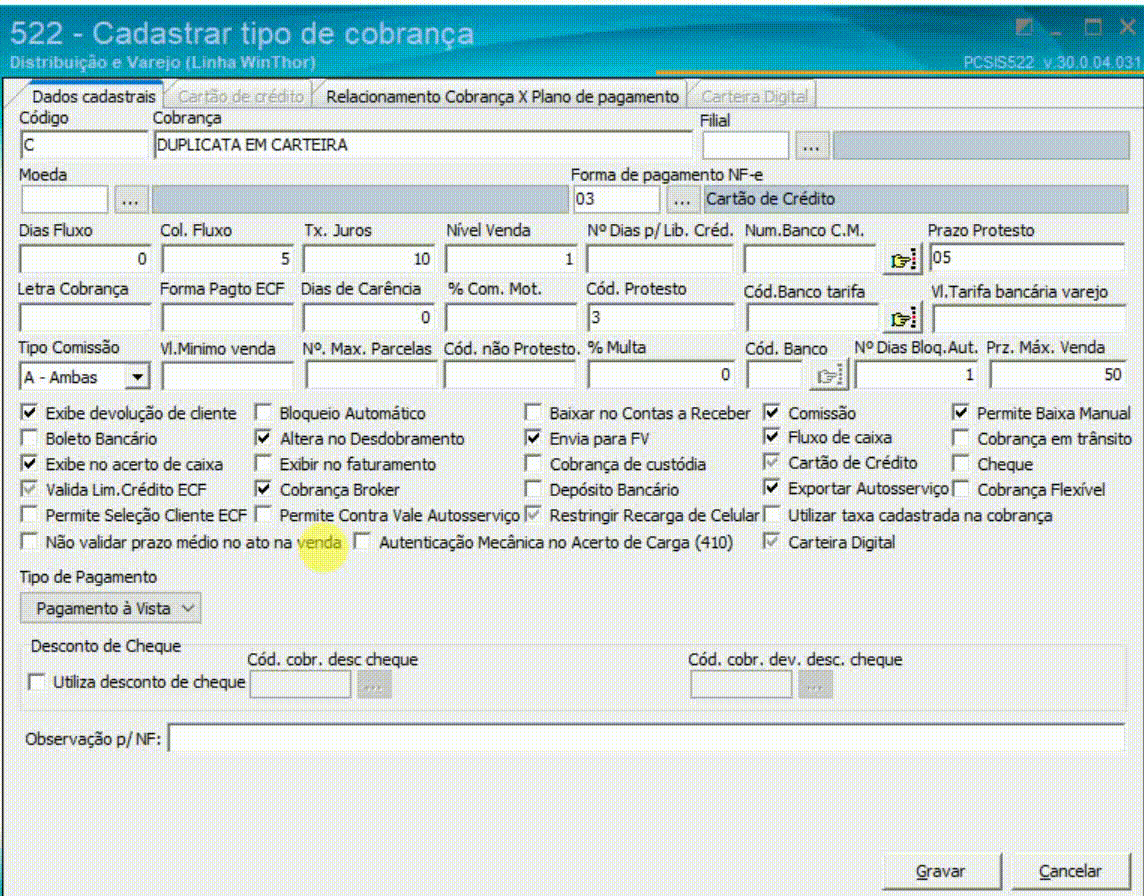Click the Cobrança description field
The image size is (1144, 896).
(x=422, y=145)
